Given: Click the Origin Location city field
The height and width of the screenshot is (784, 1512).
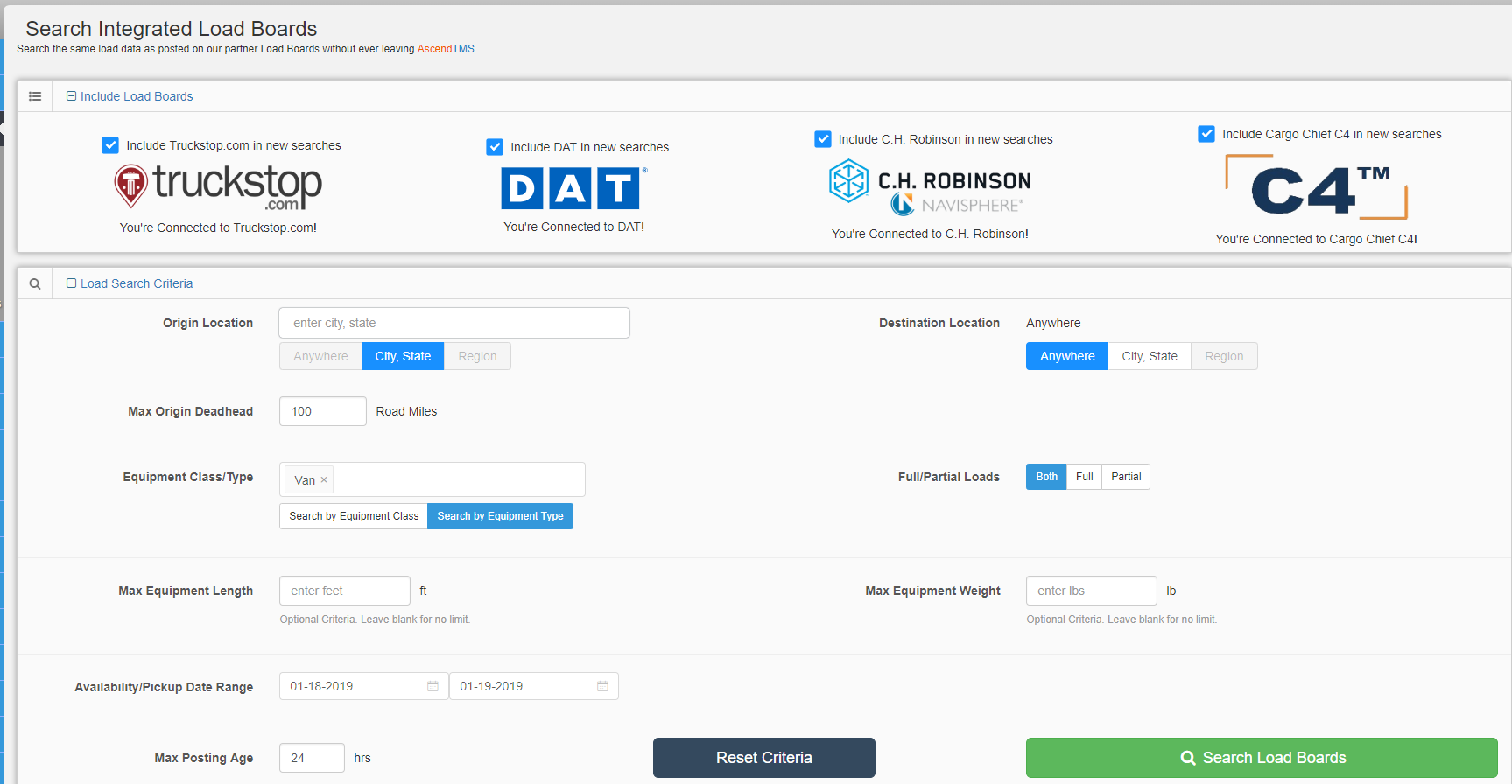Looking at the screenshot, I should pos(454,323).
